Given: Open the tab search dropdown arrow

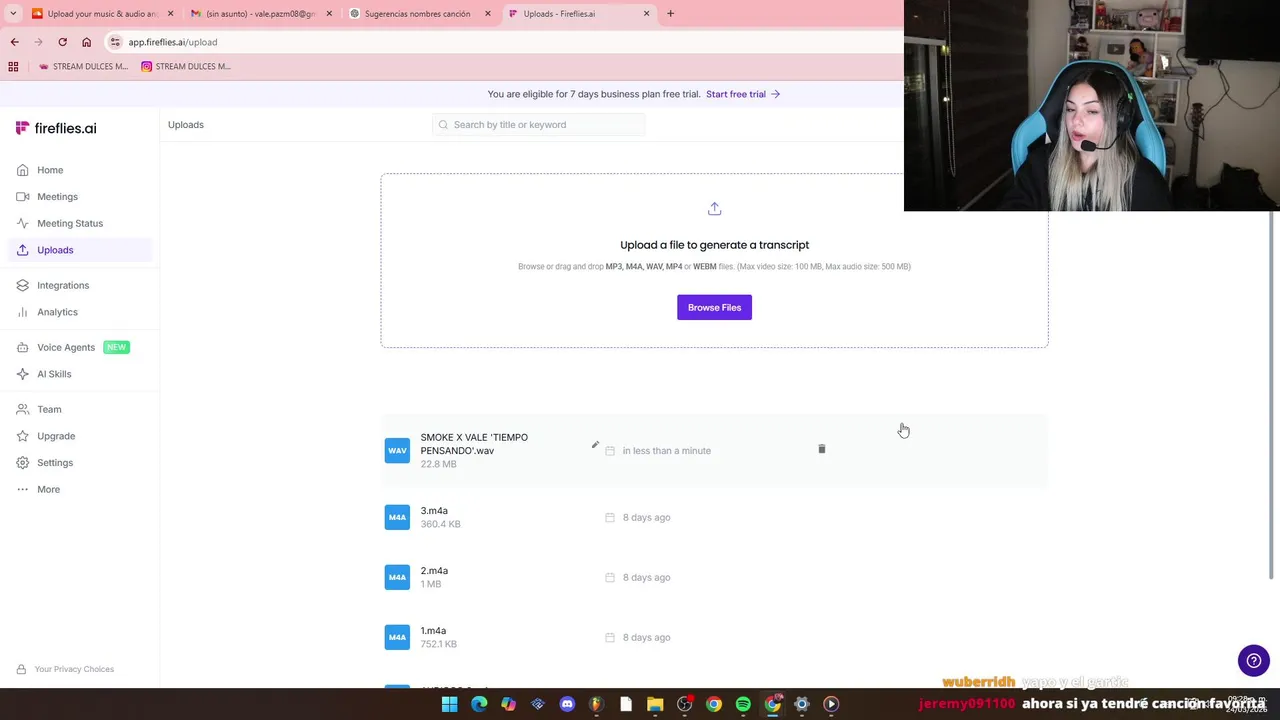Looking at the screenshot, I should coord(13,14).
